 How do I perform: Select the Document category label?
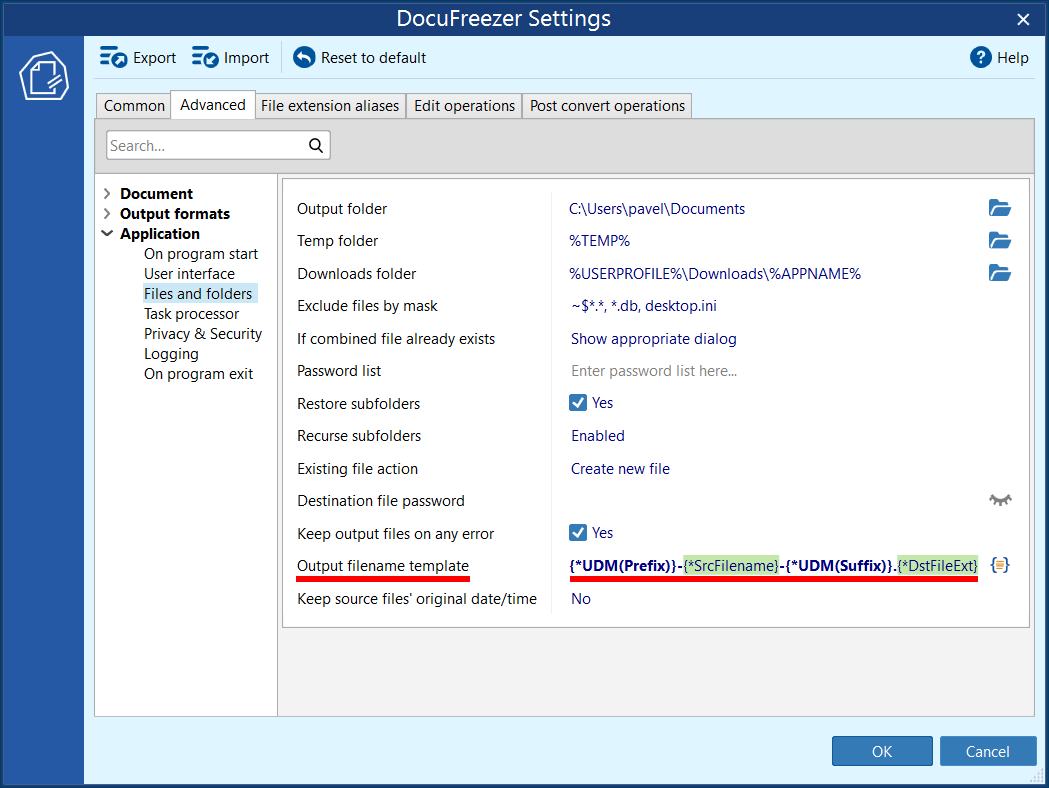157,193
